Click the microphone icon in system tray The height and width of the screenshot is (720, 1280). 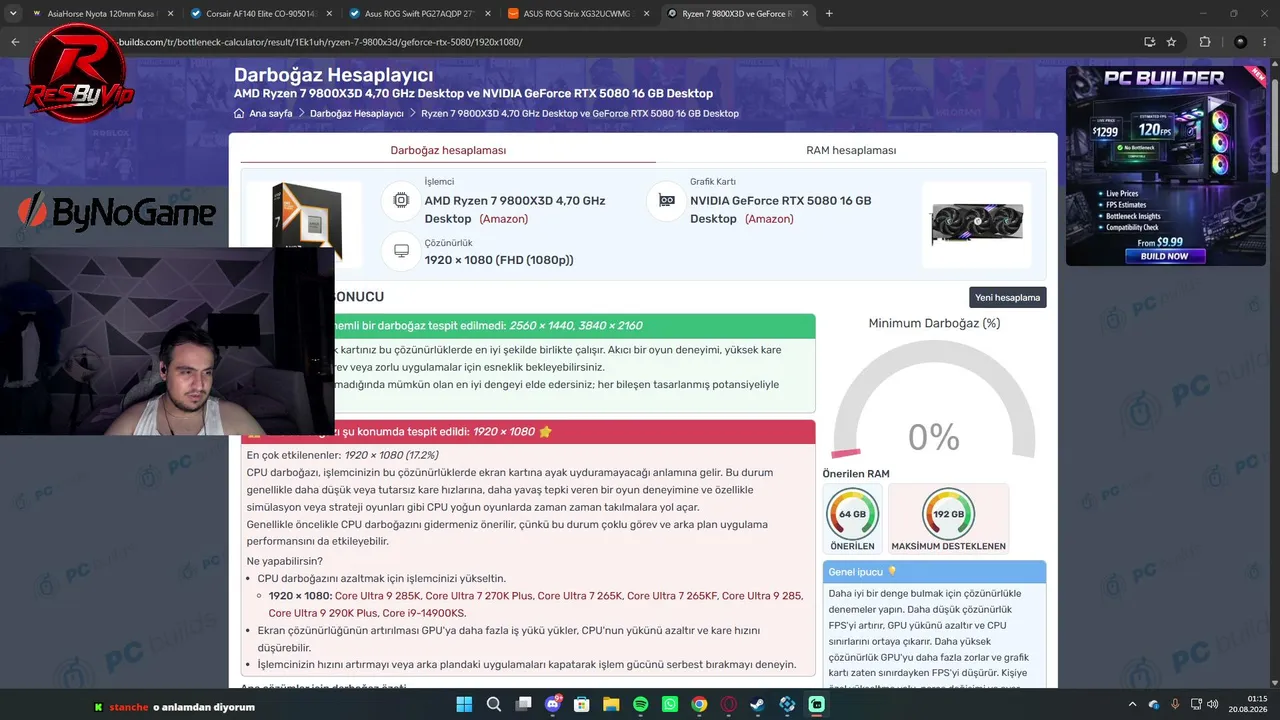pos(1175,705)
